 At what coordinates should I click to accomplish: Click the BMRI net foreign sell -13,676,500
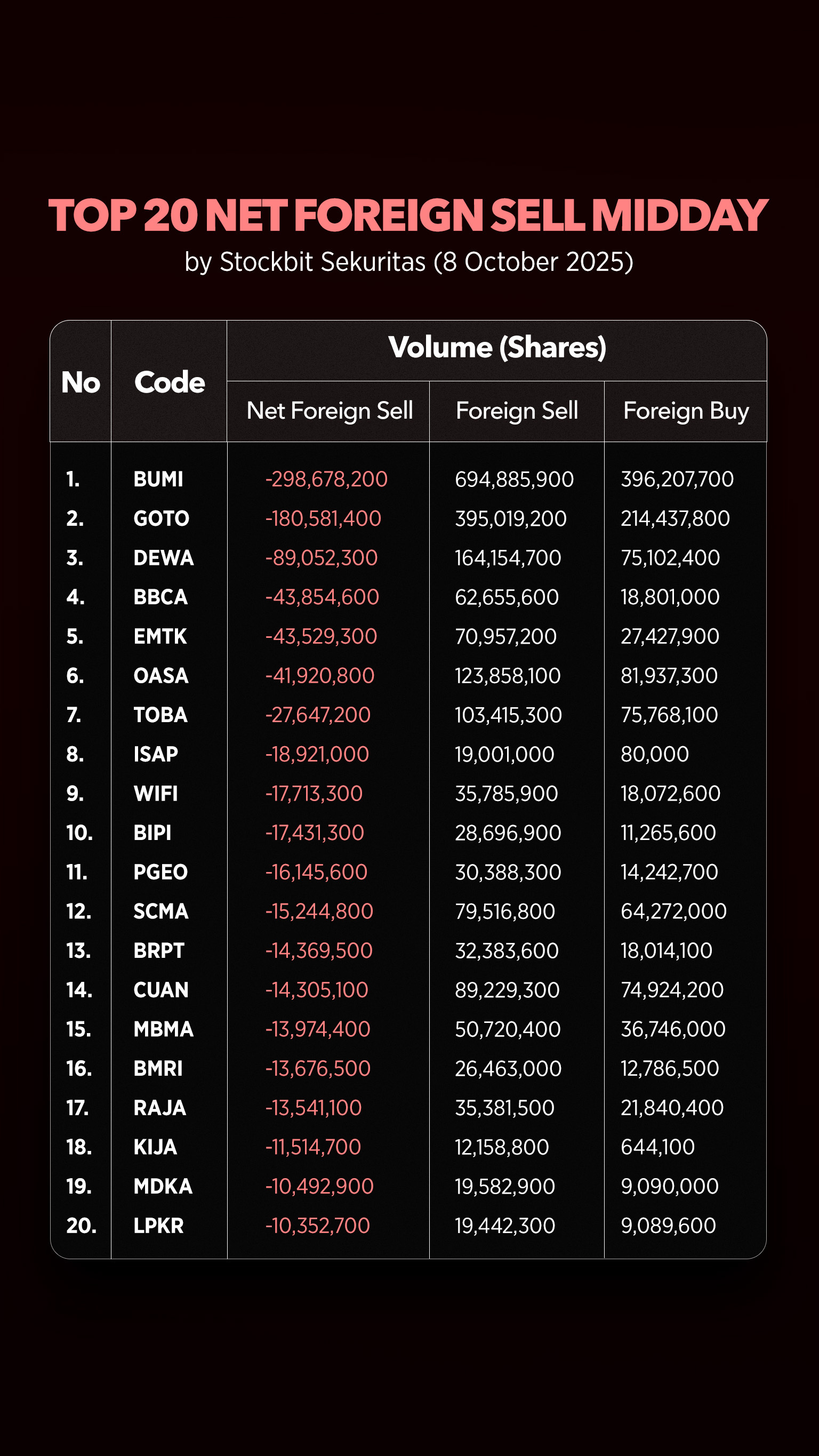(318, 1068)
